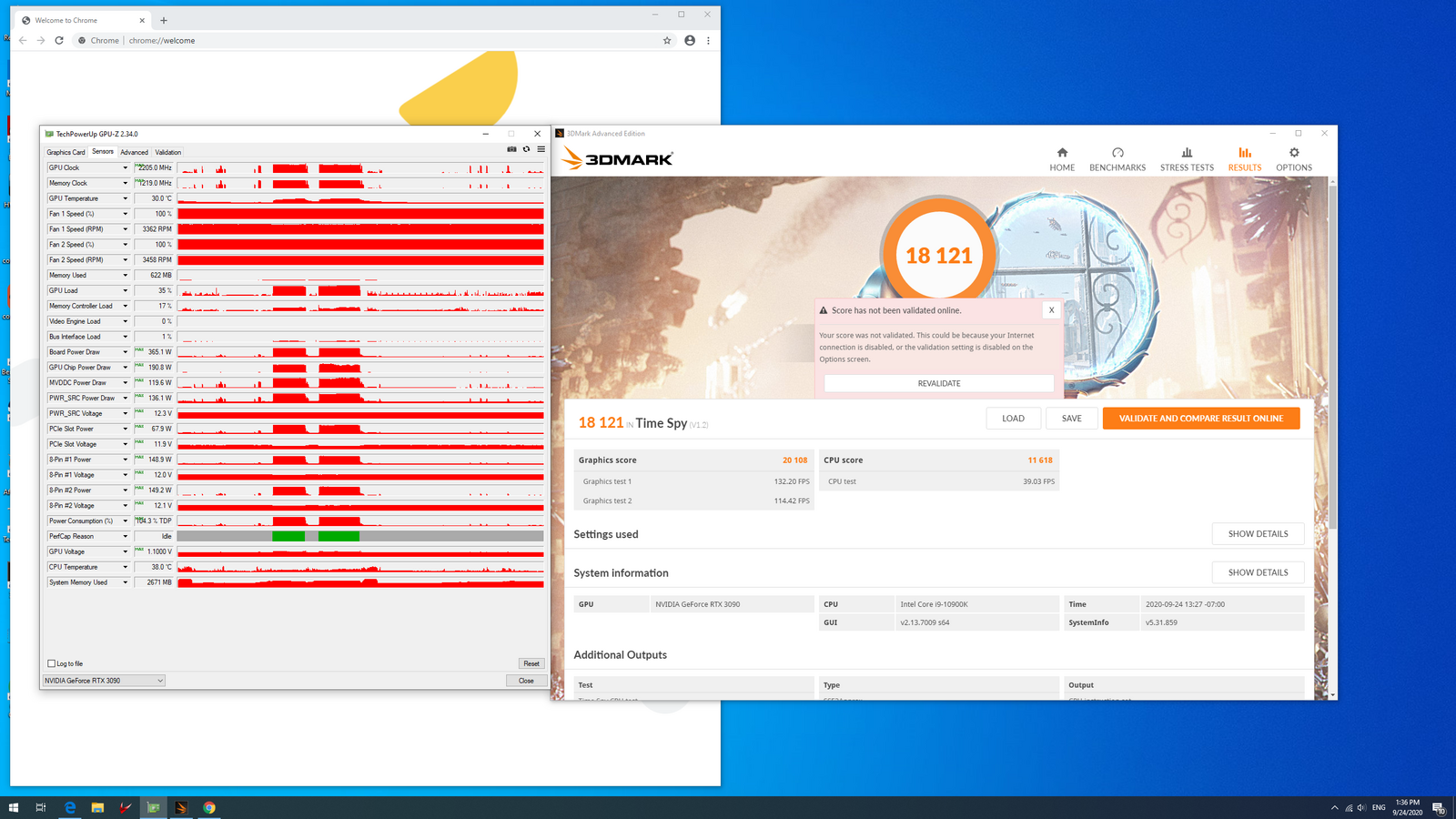Click the Graphics score value 20 108
Image resolution: width=1456 pixels, height=819 pixels.
[794, 460]
